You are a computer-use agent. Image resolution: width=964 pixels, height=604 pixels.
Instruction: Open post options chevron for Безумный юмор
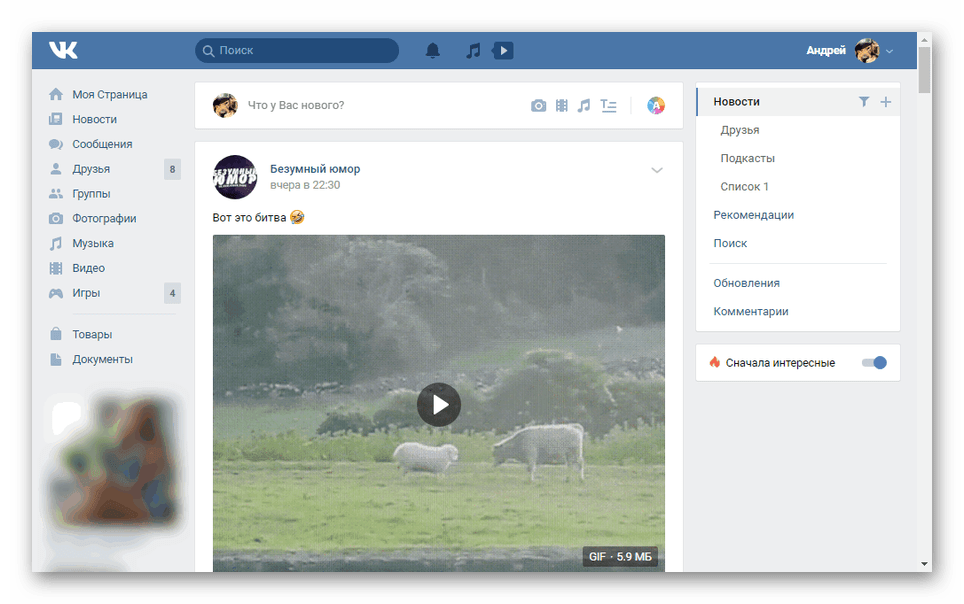(657, 170)
